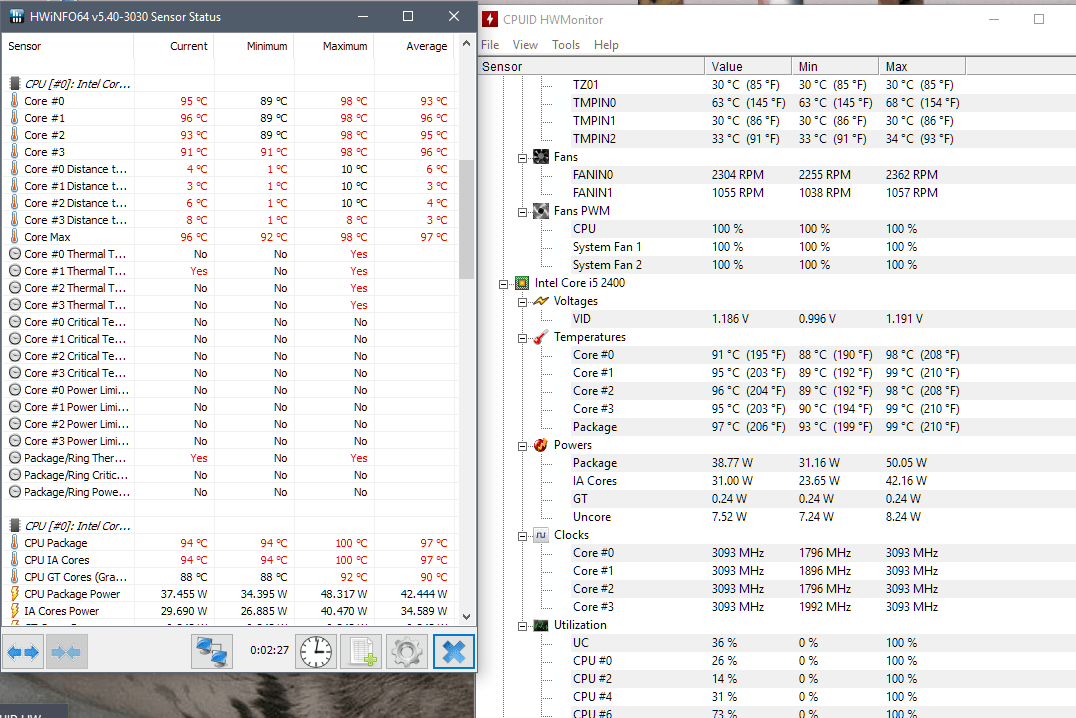Click the circle icon beside Core #0 Thermal Throttling
Viewport: 1076px width, 718px height.
[x=14, y=253]
